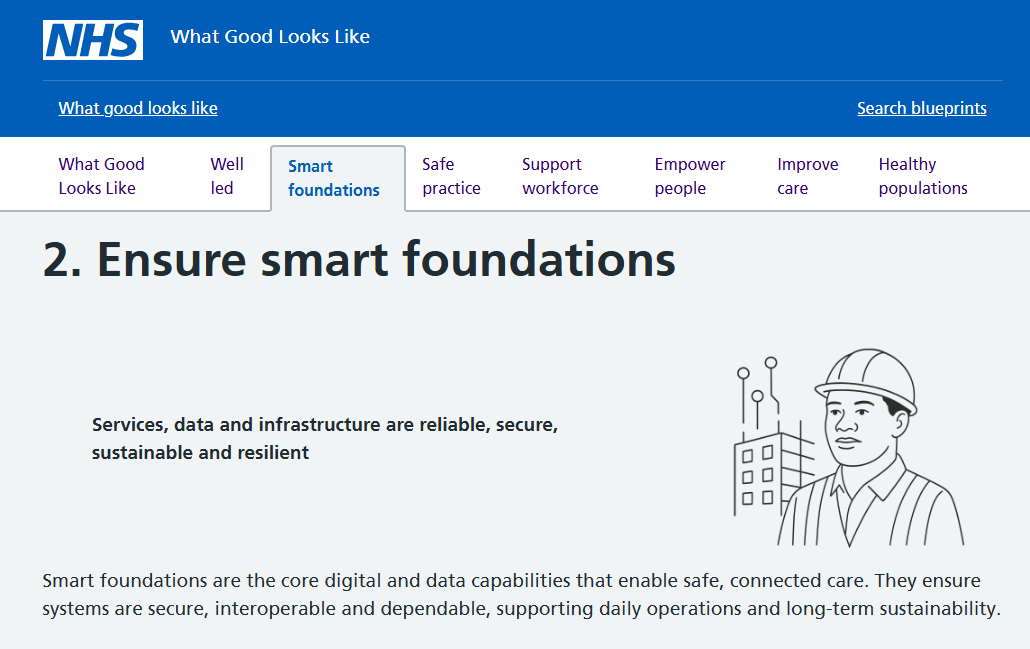Viewport: 1030px width, 649px height.
Task: Select the Empower people tab
Action: [x=690, y=176]
